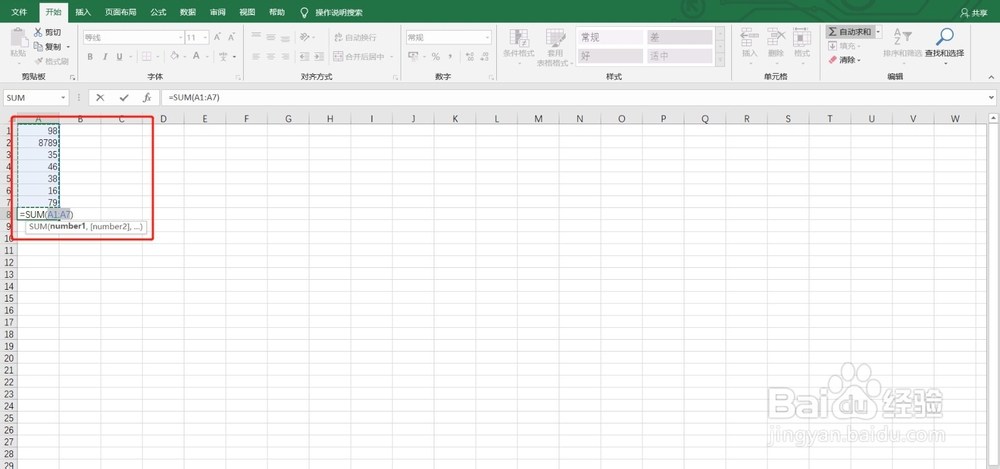Toggle middle vertical alignment

[270, 37]
